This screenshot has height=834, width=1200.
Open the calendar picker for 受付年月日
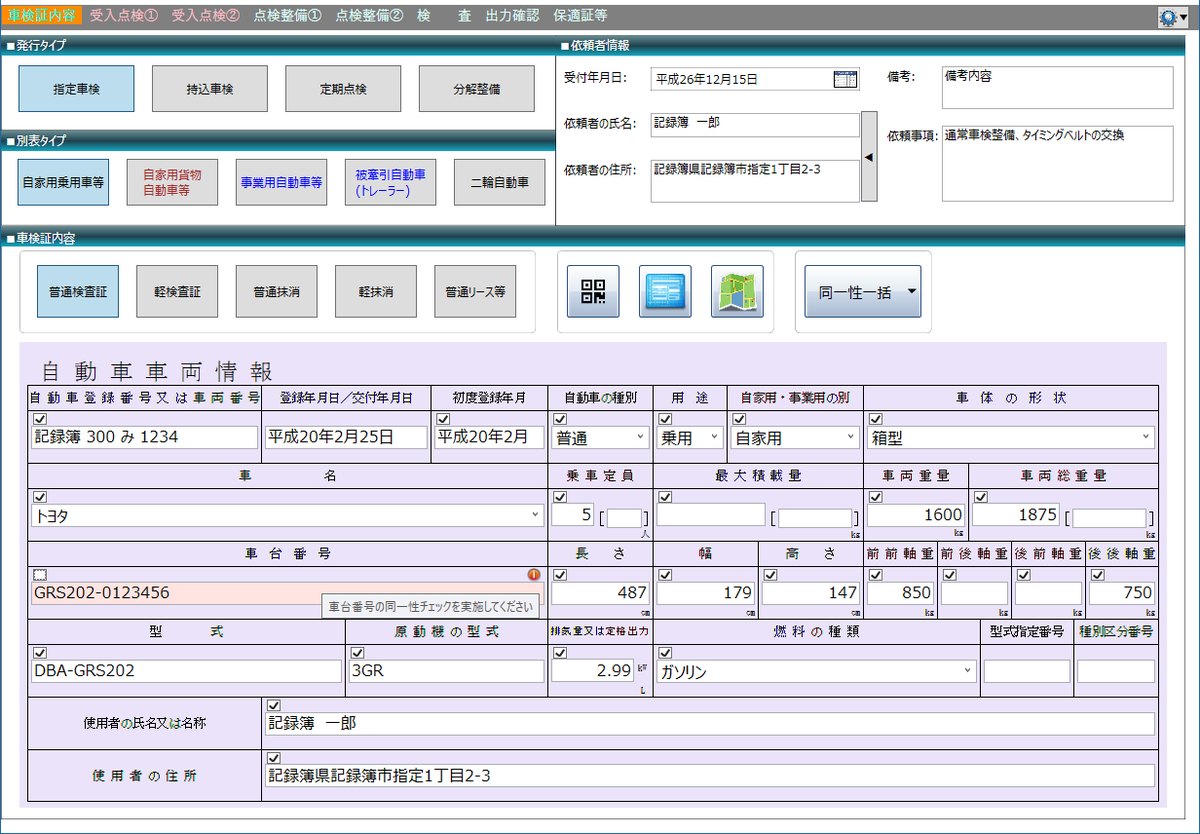pos(845,79)
